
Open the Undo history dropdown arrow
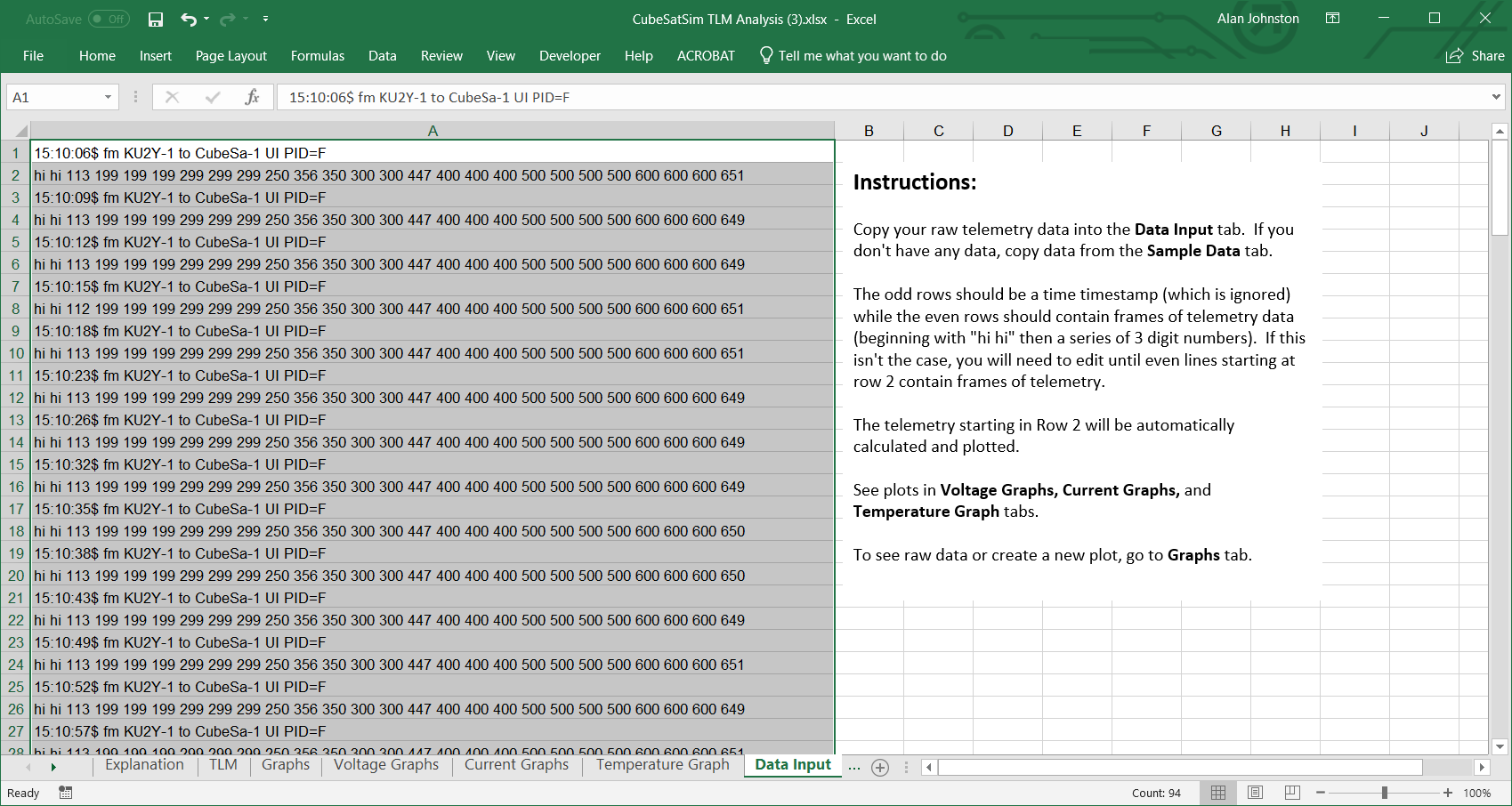pos(206,19)
